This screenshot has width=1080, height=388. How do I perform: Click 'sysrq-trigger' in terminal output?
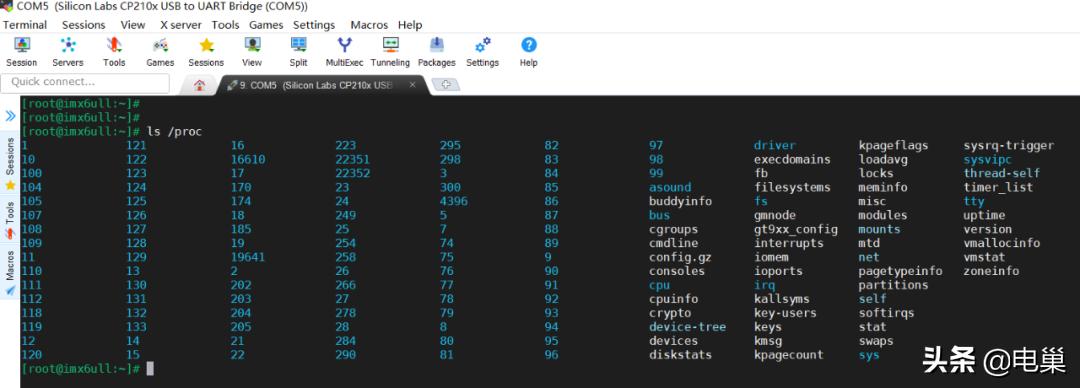pyautogui.click(x=1008, y=145)
